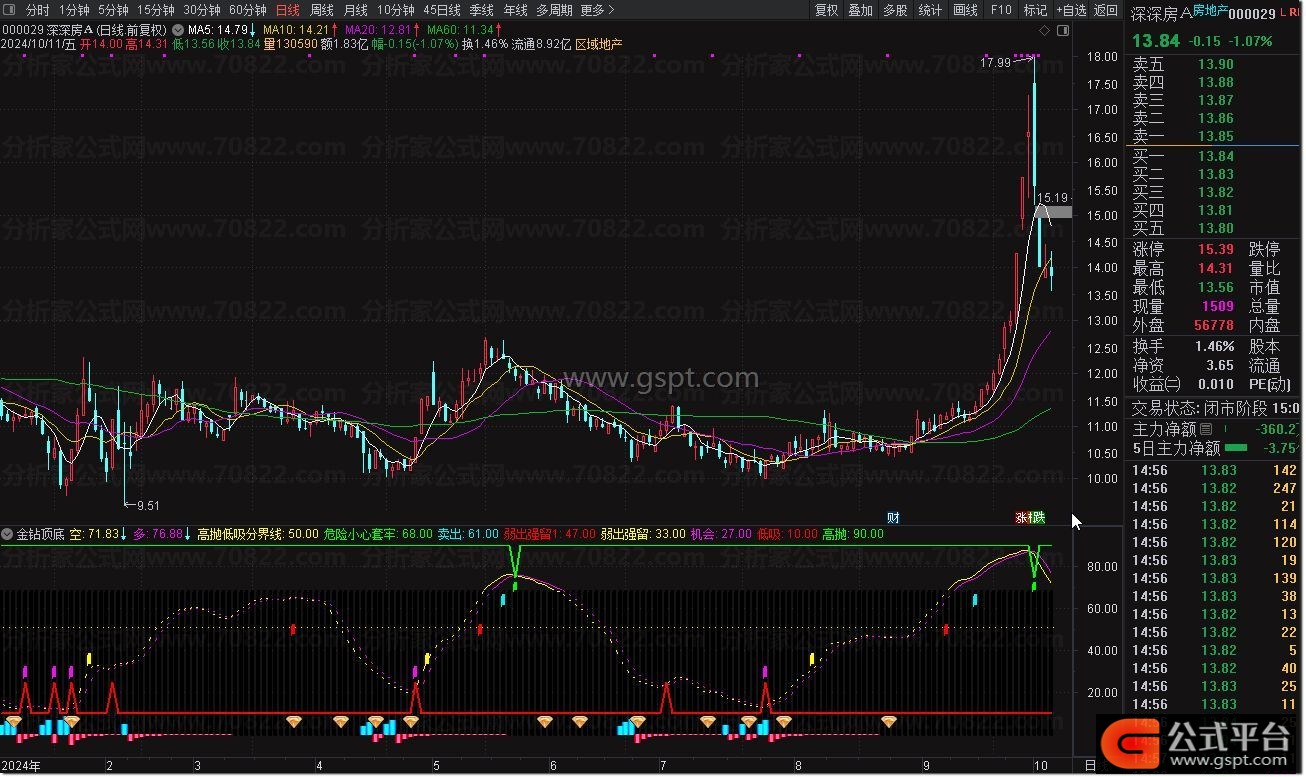Screen dimensions: 1306x777
Task: Click the 多股 multi-stock button
Action: click(x=895, y=10)
